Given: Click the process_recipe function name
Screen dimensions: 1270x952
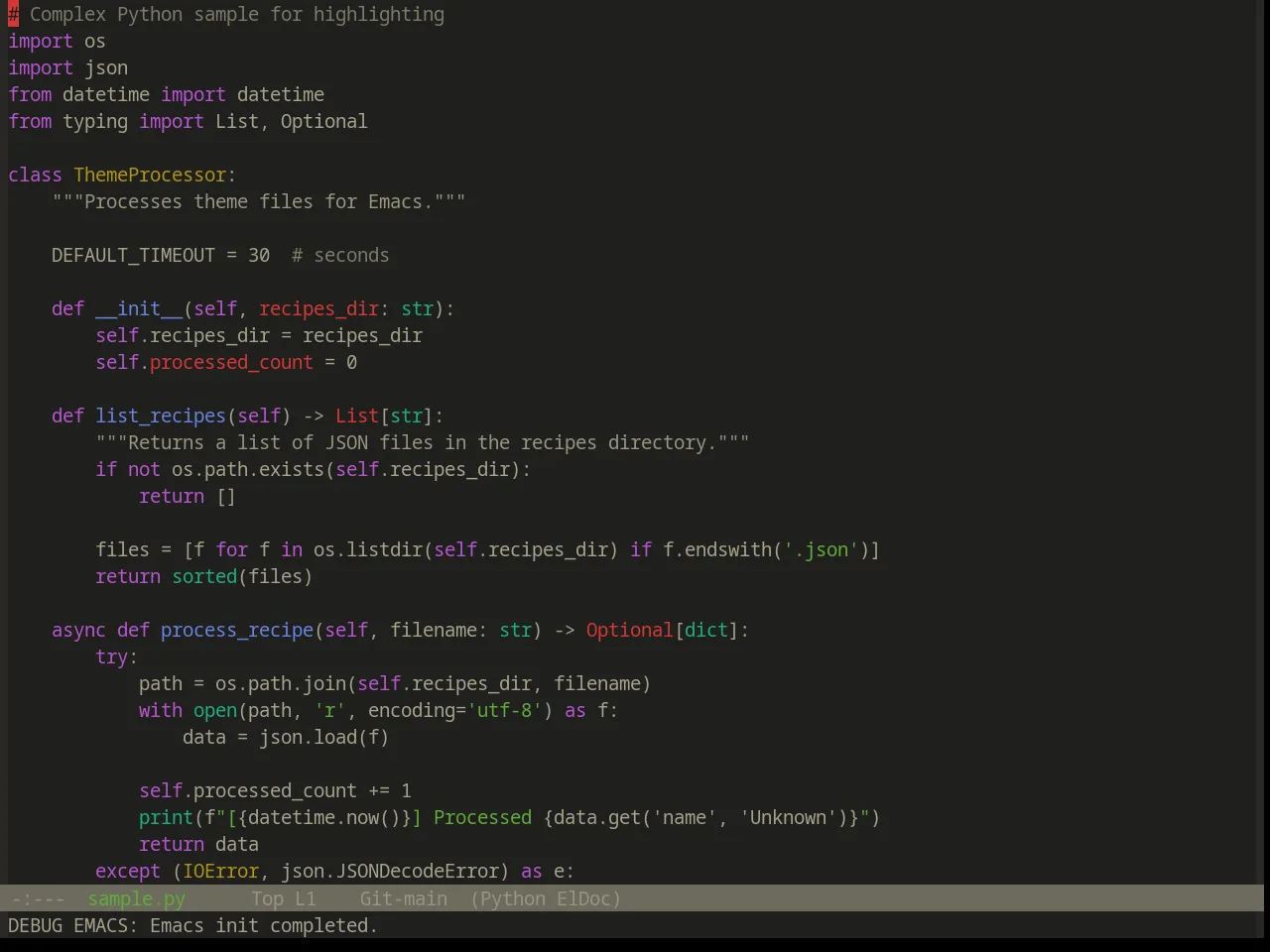Looking at the screenshot, I should click(x=237, y=630).
